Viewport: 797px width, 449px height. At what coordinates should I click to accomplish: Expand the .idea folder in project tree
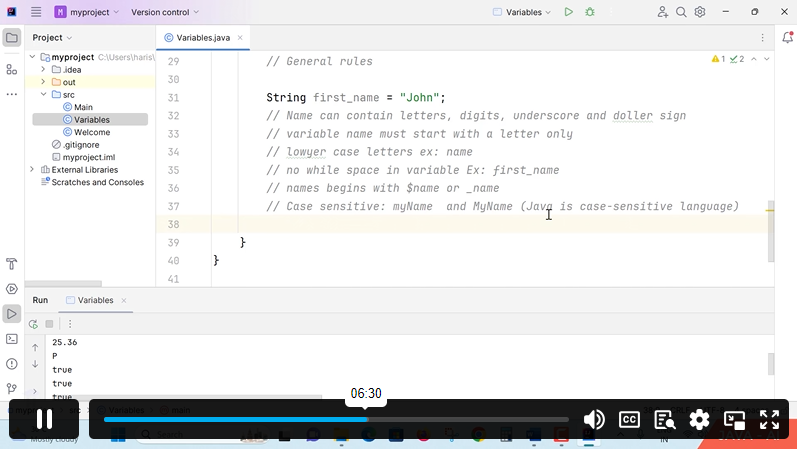43,69
